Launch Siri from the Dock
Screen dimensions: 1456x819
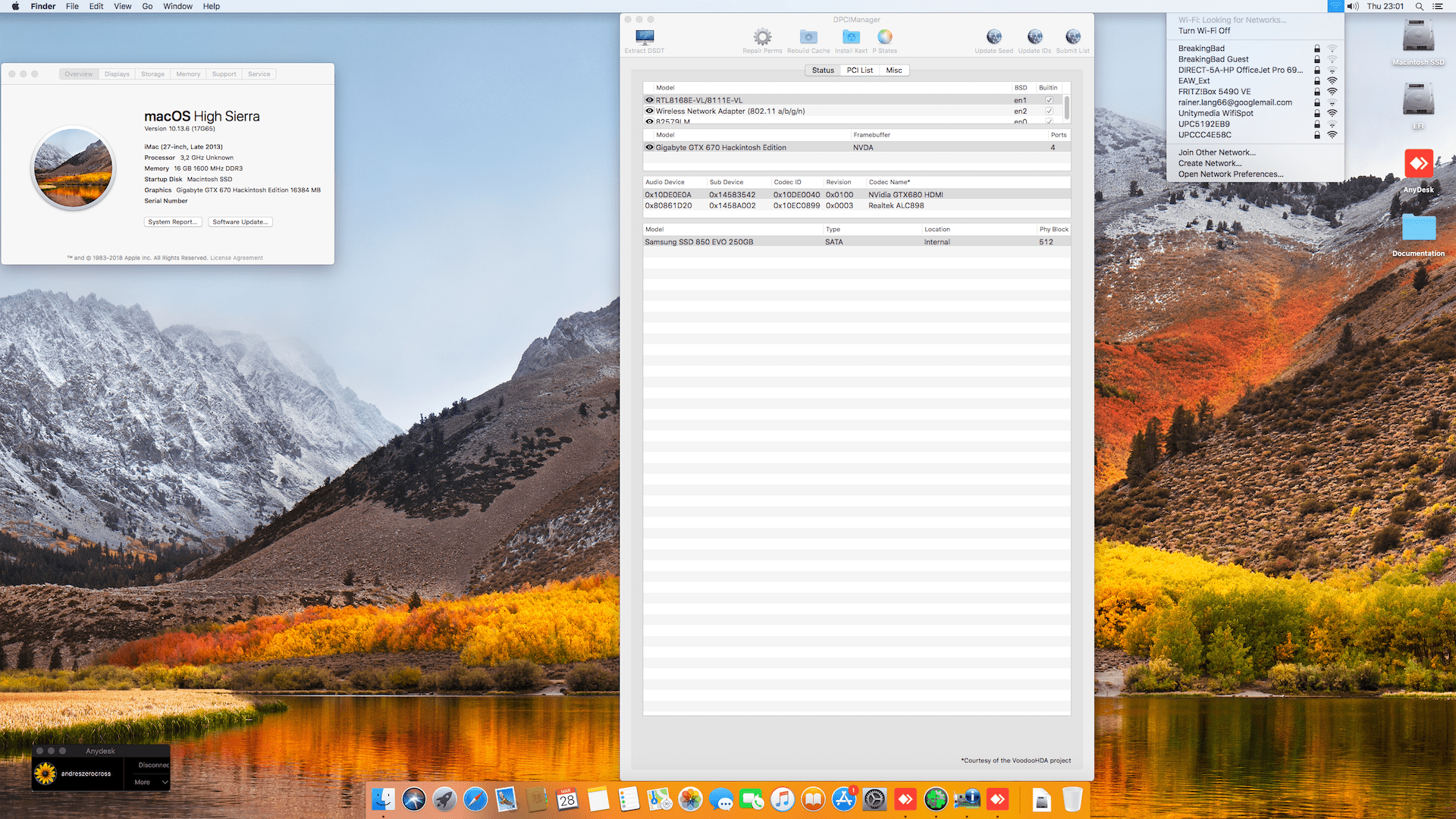coord(414,799)
